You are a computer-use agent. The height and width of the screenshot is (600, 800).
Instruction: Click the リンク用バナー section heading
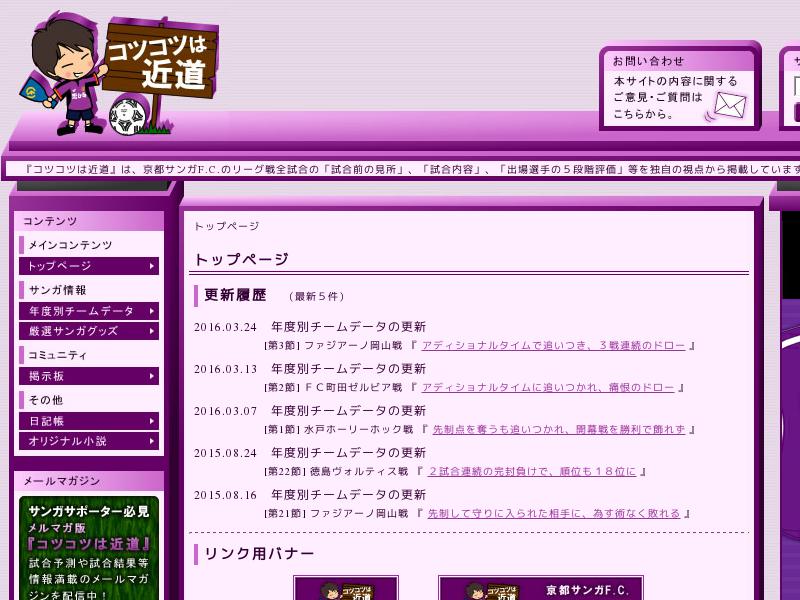coord(259,554)
